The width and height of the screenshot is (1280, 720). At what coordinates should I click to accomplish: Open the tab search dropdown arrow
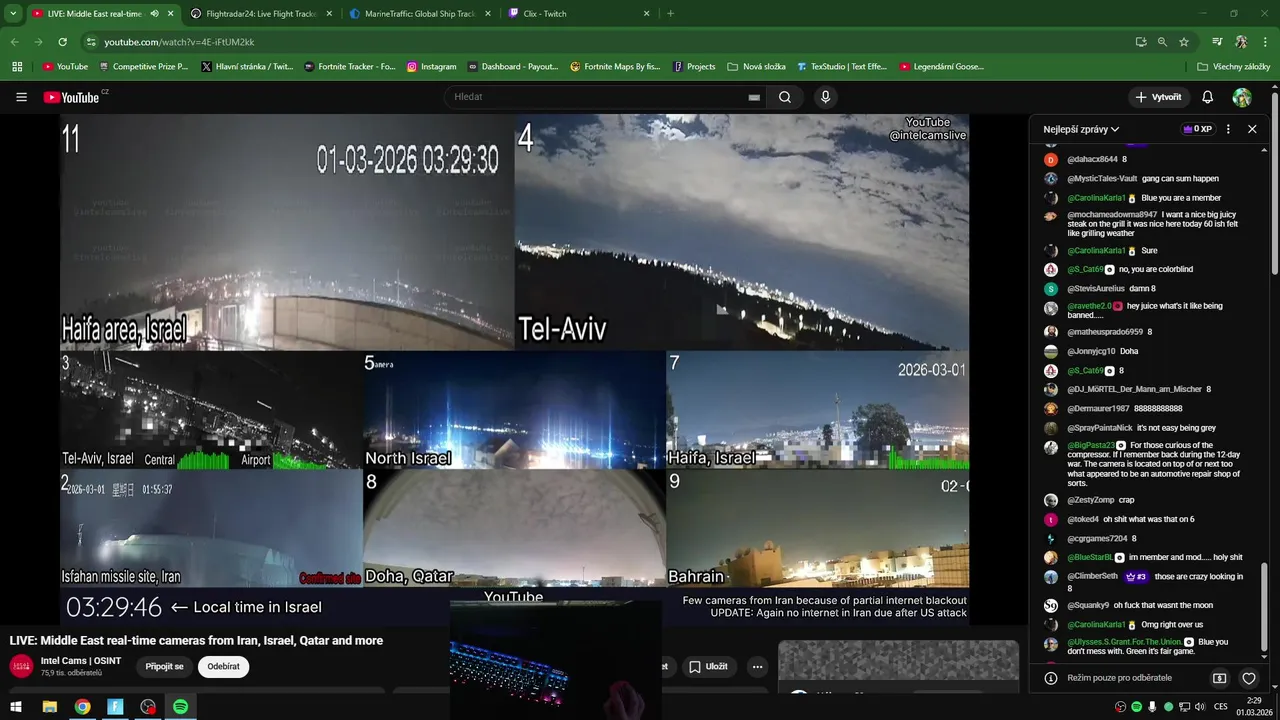click(x=13, y=13)
